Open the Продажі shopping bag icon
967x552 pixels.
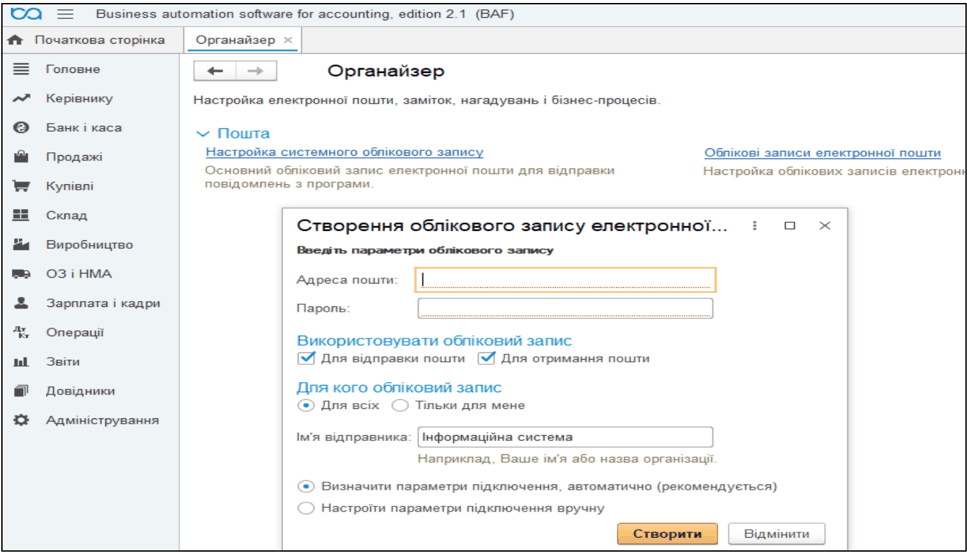pos(21,157)
